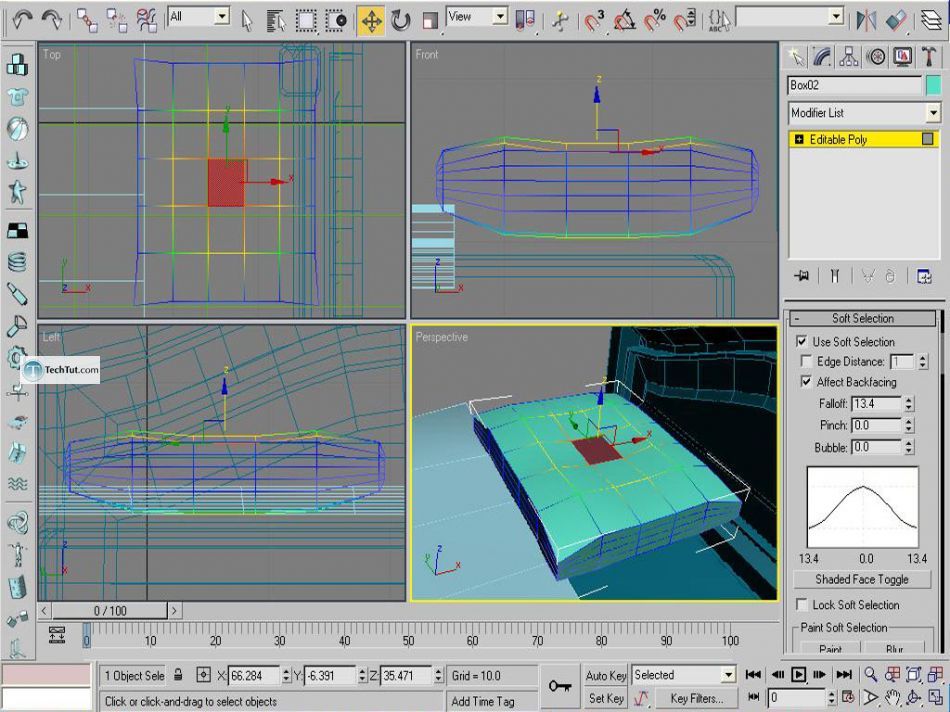
Task: Toggle the Selection Lock padlock icon
Action: tap(178, 674)
